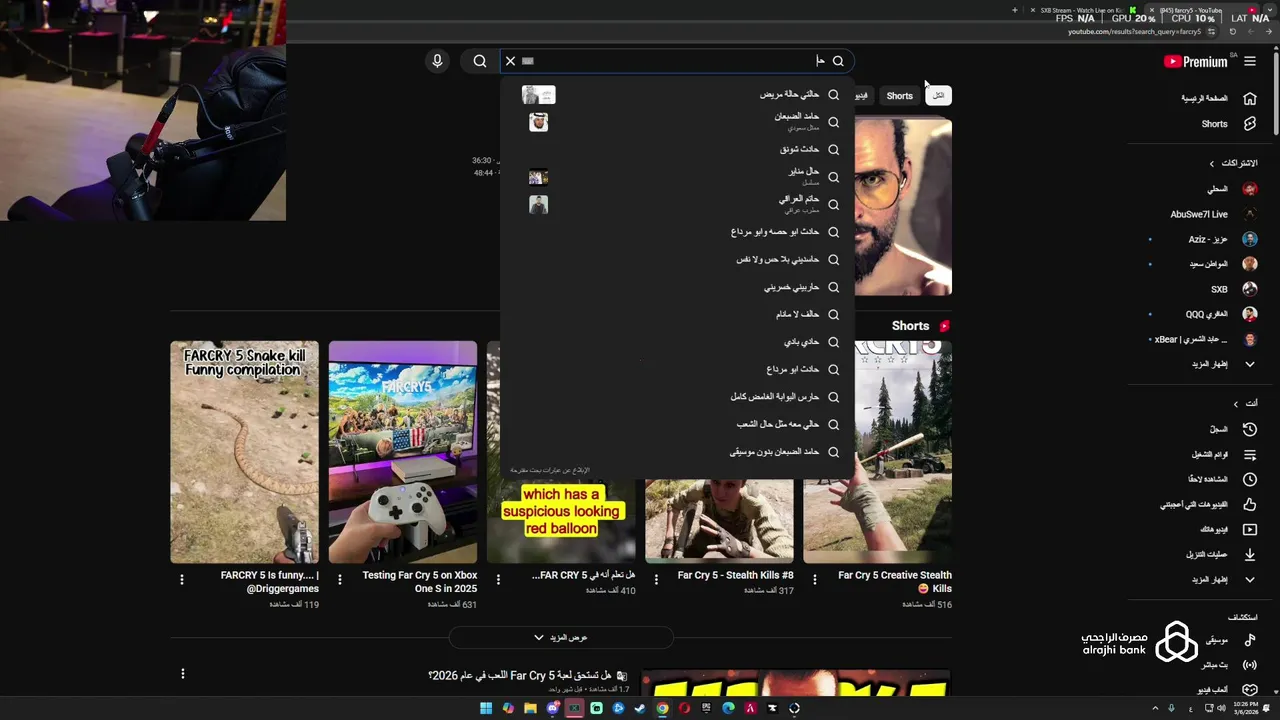The image size is (1280, 720).
Task: Expand the You (أنت) section chevron
Action: (1236, 404)
